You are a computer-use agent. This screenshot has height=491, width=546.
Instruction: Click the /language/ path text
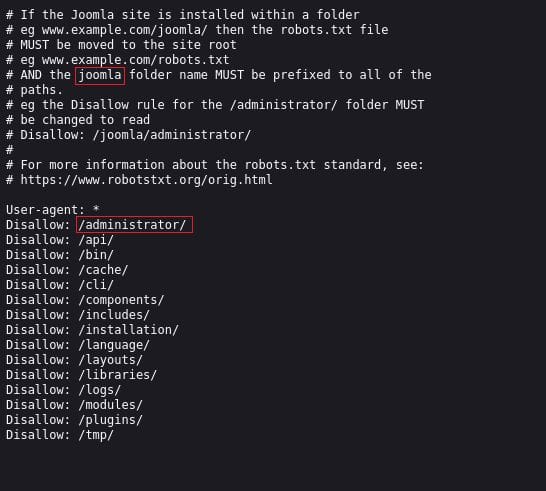click(114, 345)
